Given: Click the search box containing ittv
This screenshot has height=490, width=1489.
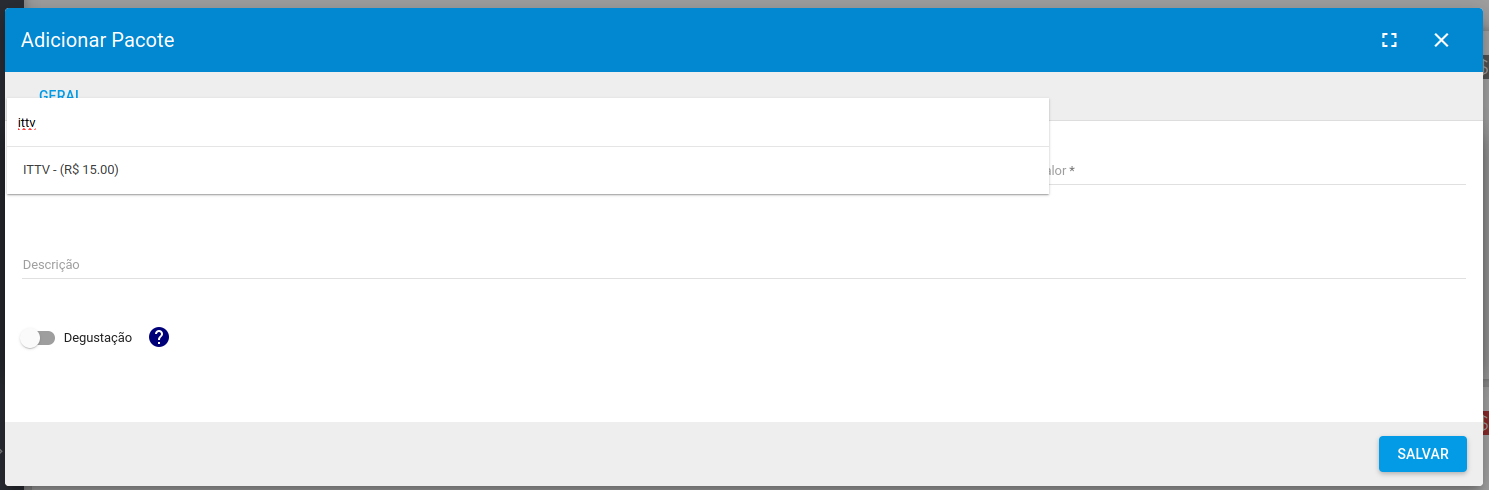Looking at the screenshot, I should [528, 123].
